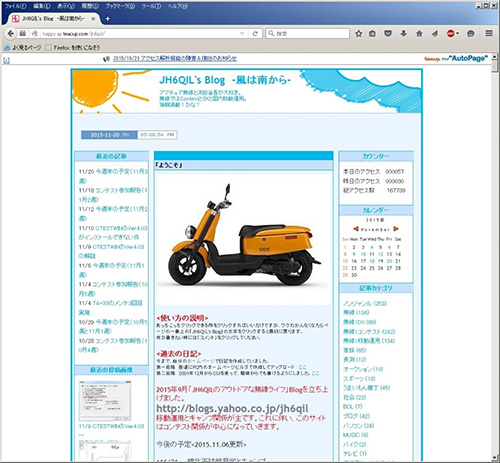Open the 編集 menu

(42, 6)
